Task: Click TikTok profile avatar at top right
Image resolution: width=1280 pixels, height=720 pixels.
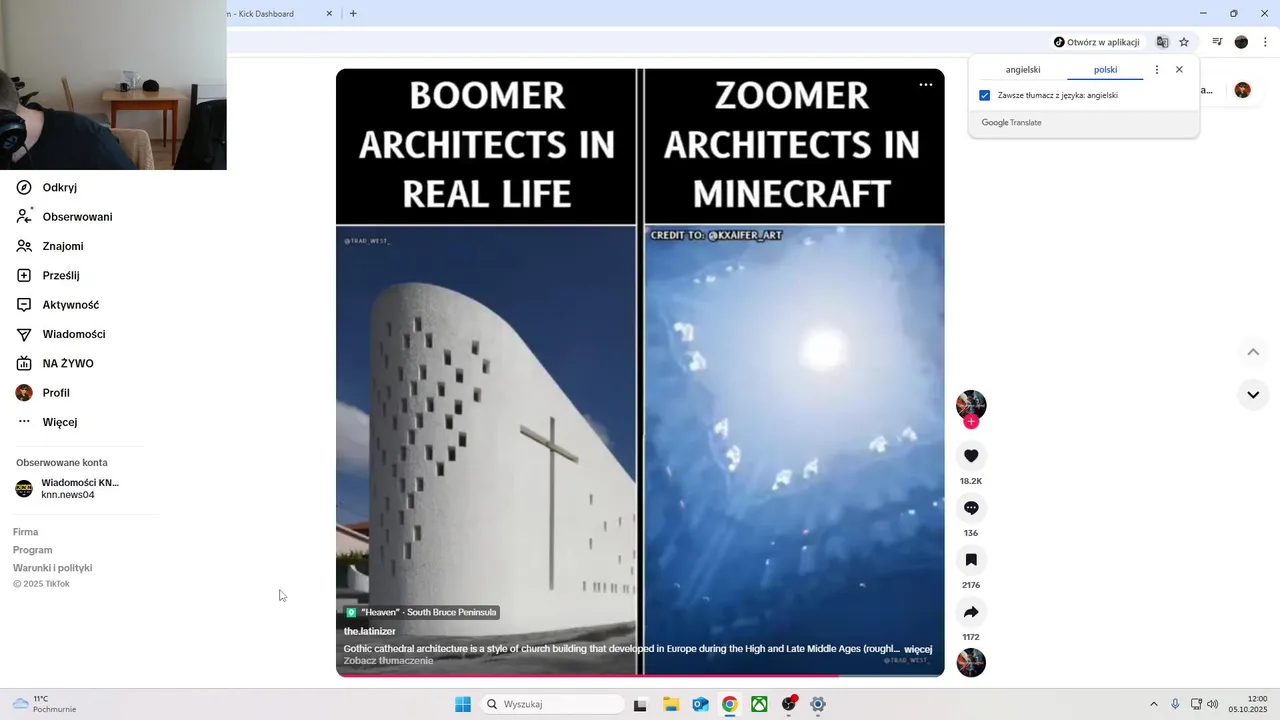Action: pos(1242,90)
